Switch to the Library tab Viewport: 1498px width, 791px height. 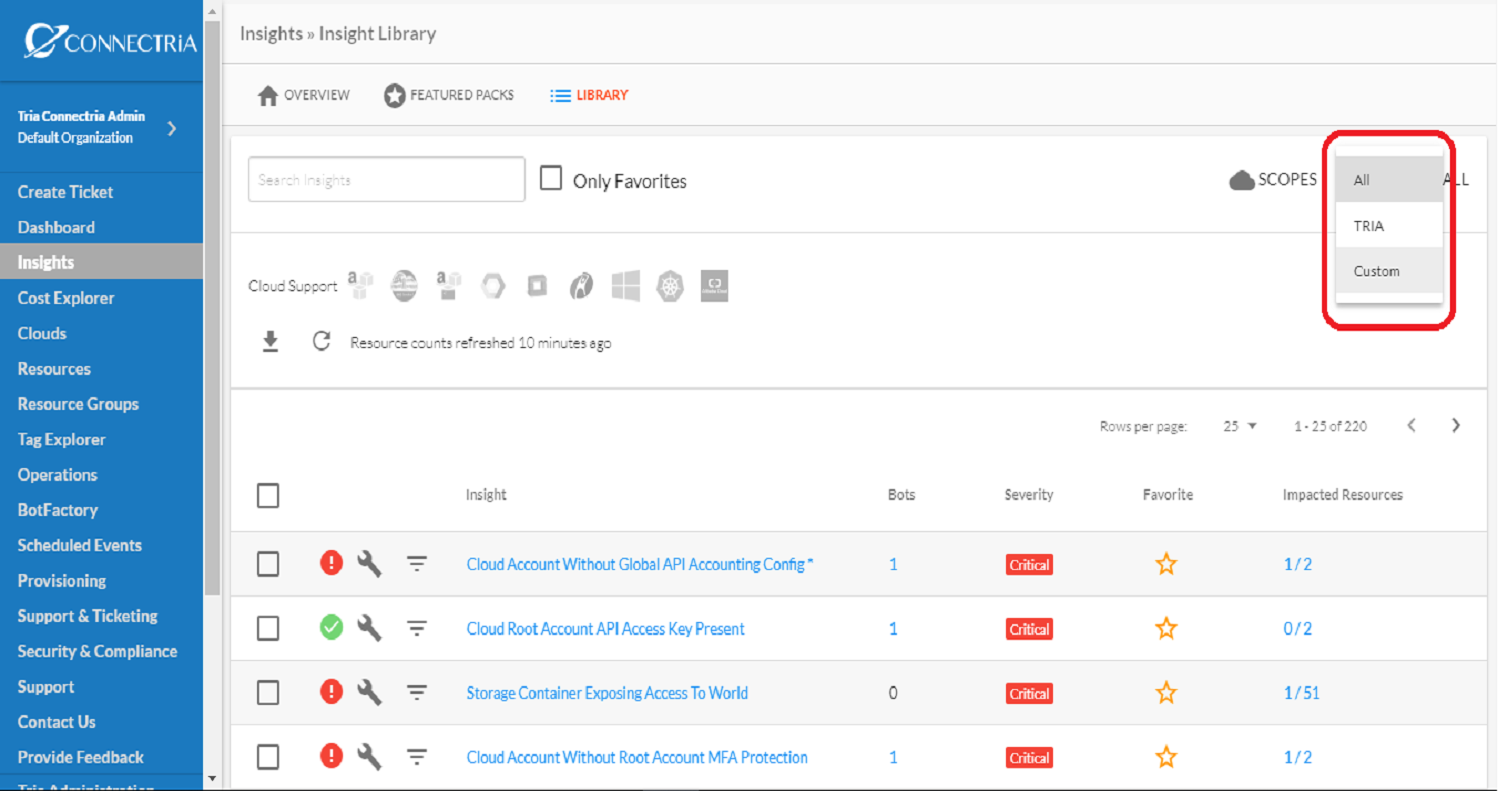589,95
